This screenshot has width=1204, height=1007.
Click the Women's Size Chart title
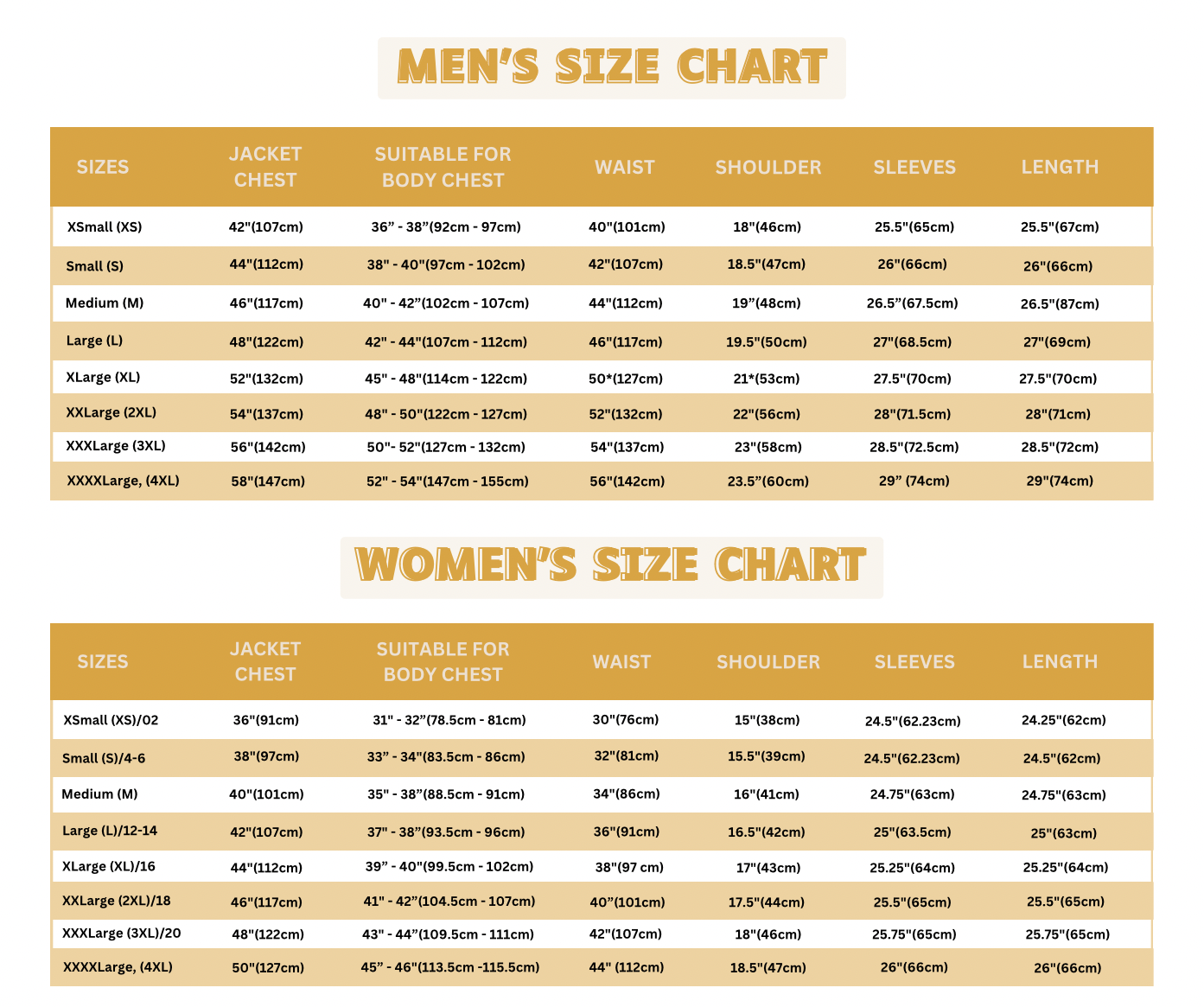tap(611, 566)
